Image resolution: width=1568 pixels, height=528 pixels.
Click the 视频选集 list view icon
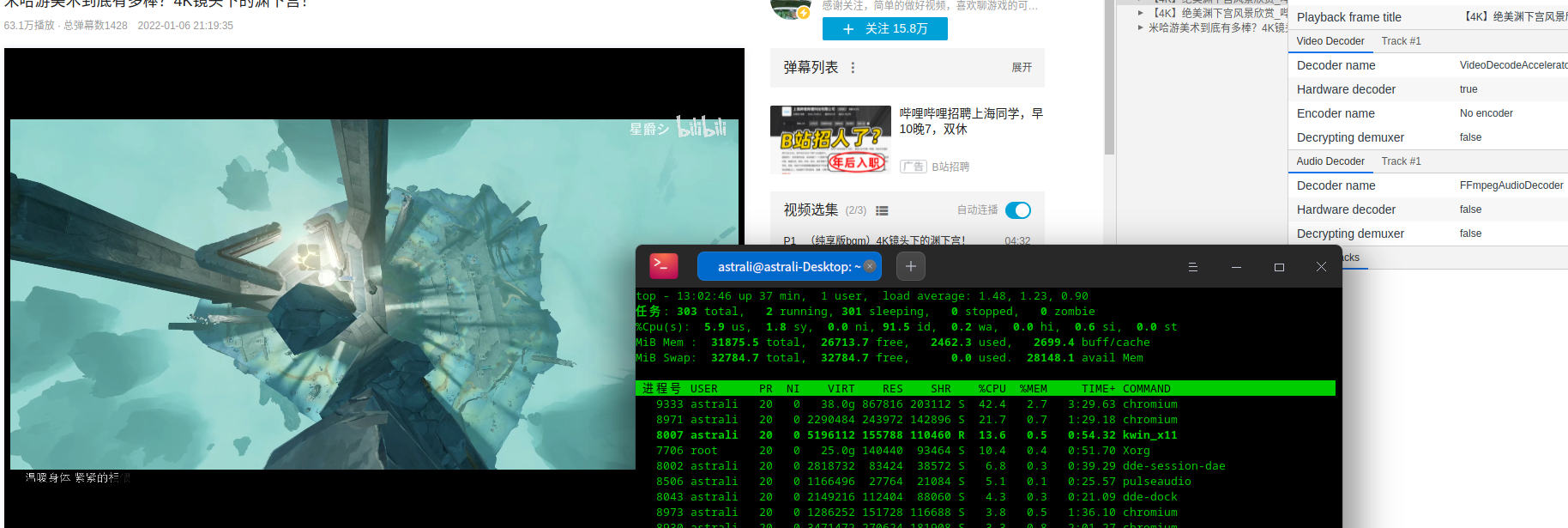click(x=882, y=210)
